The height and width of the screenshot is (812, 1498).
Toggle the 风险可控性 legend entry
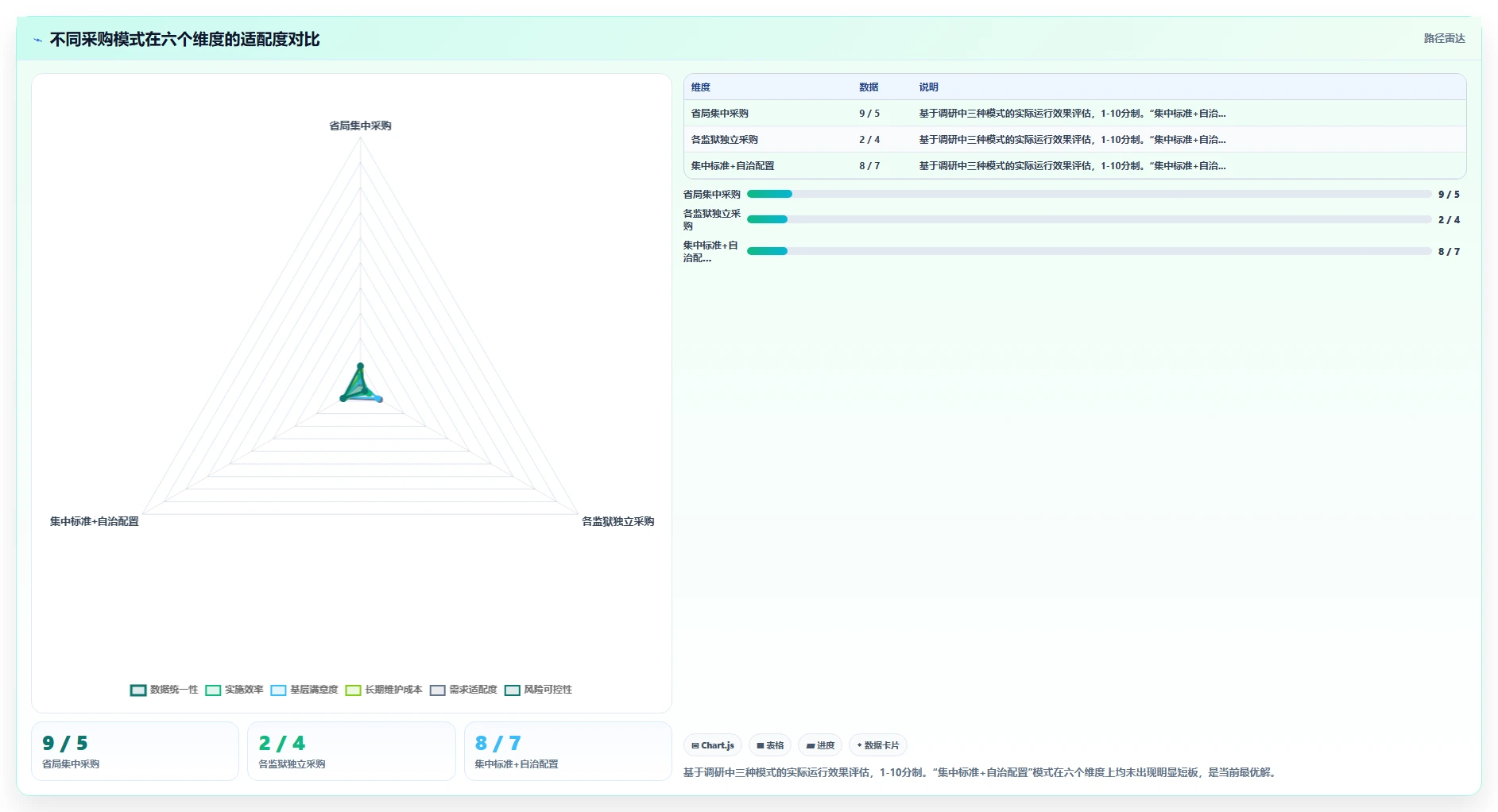tap(538, 690)
